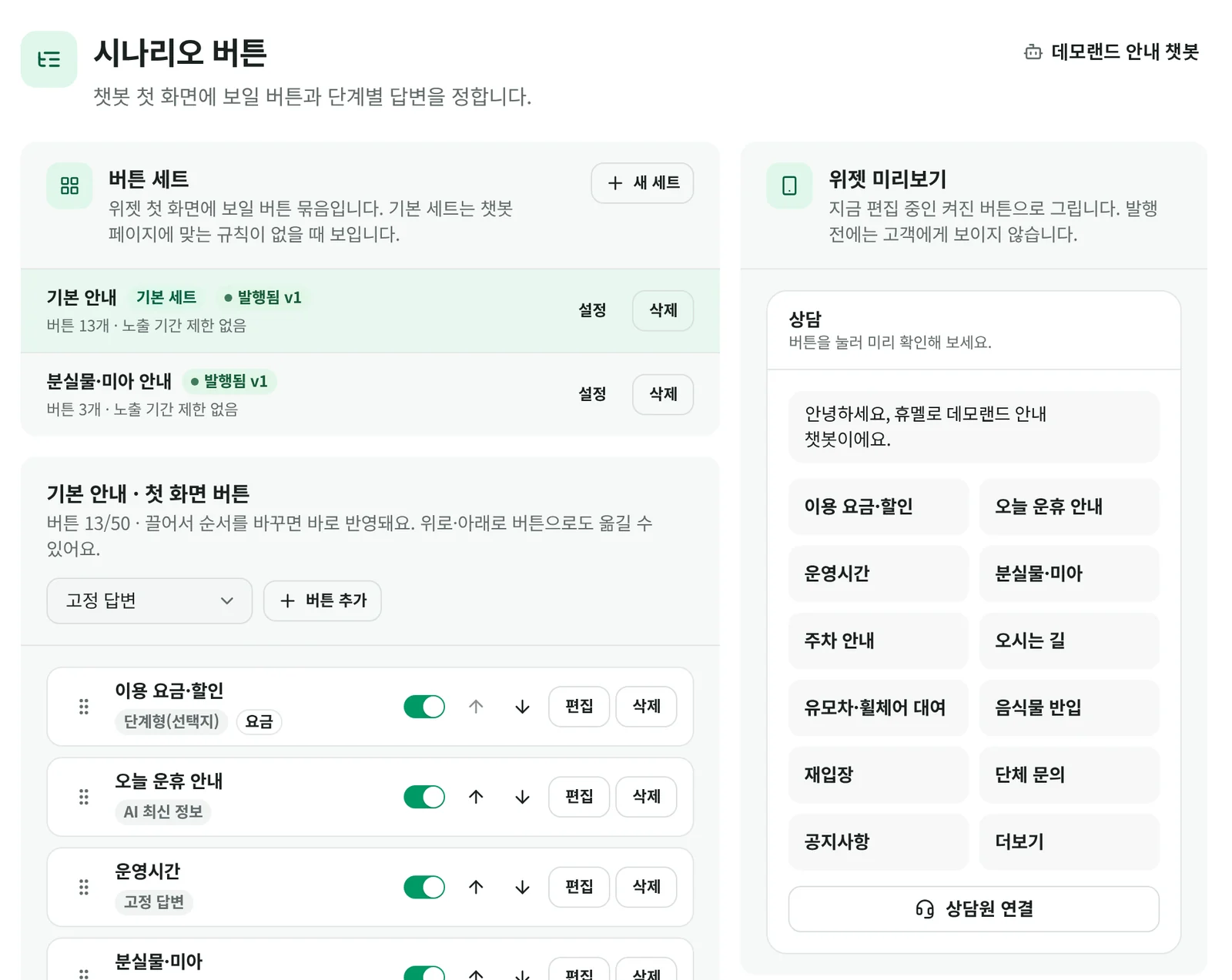Open 설정 for 분실물·미아 안내 set

pyautogui.click(x=592, y=394)
